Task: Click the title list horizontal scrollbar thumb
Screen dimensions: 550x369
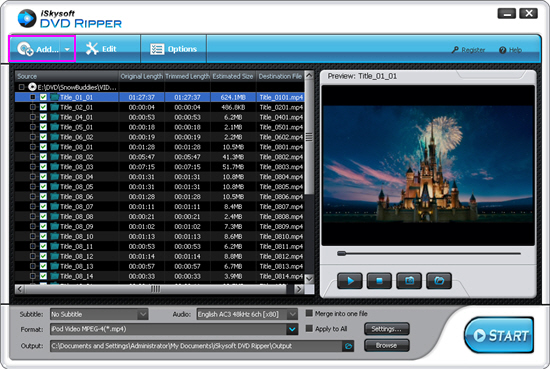Action: 156,289
